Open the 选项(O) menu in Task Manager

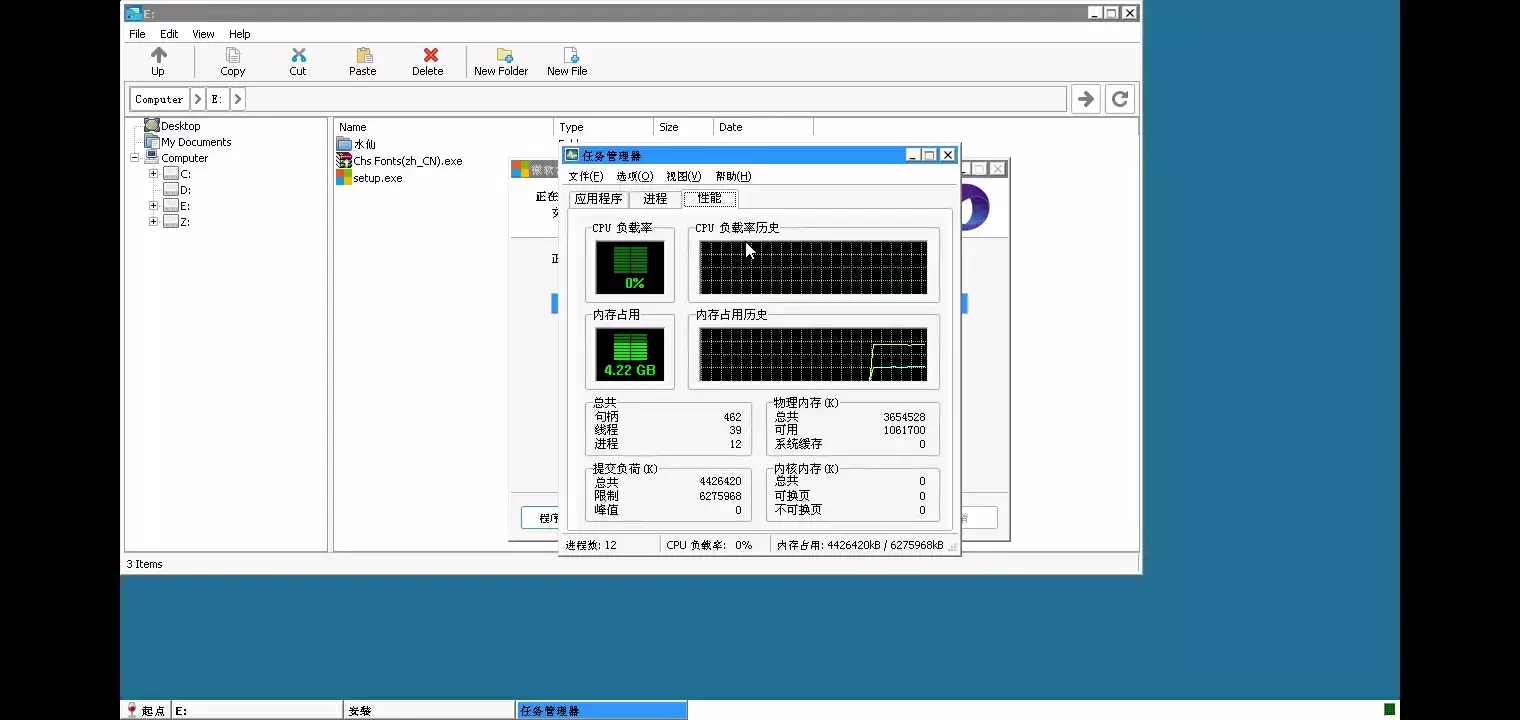[634, 177]
